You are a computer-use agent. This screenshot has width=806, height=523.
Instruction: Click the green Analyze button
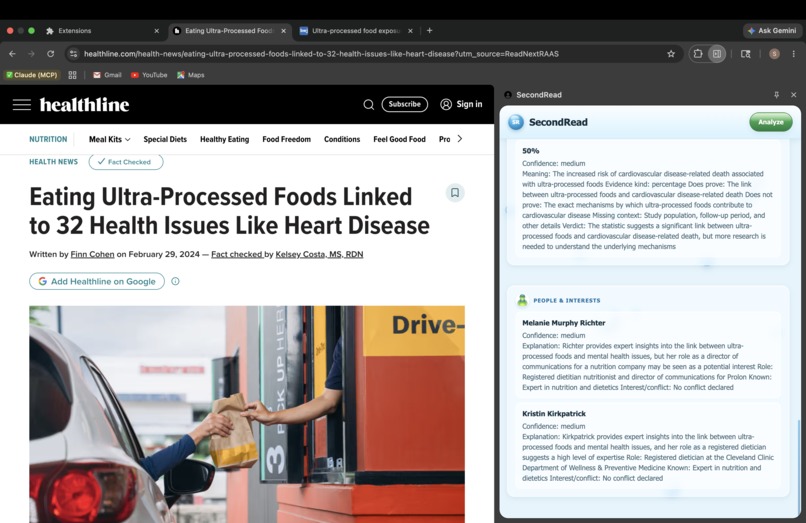771,122
